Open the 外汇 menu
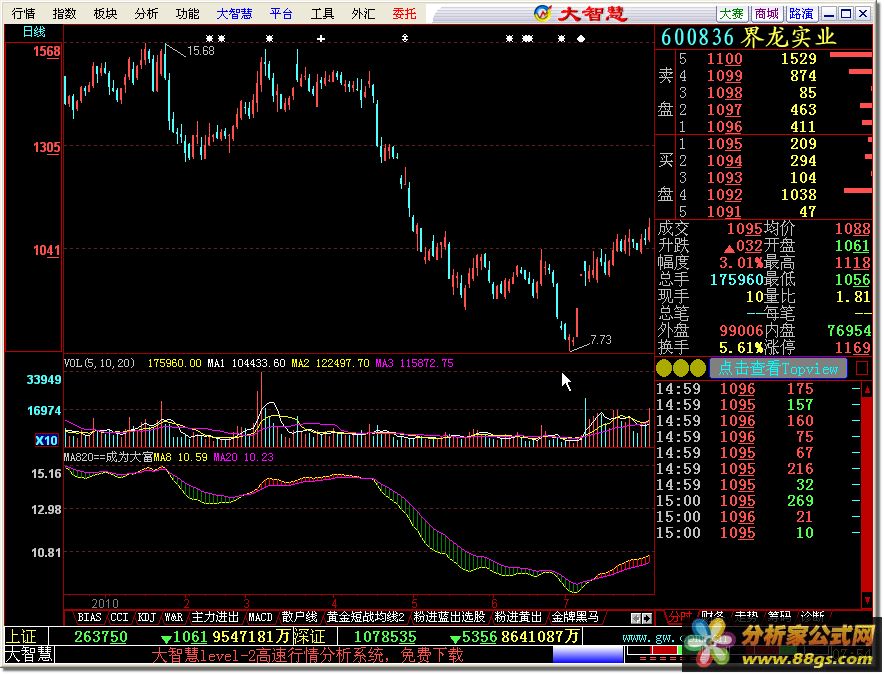 [x=364, y=13]
